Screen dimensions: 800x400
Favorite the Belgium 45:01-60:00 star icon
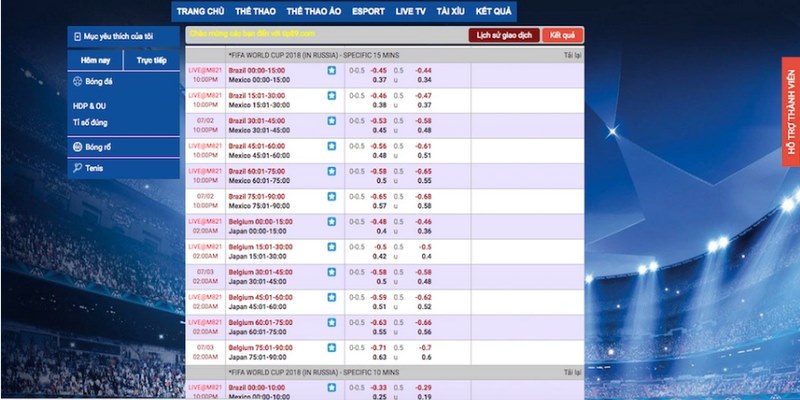(x=332, y=297)
